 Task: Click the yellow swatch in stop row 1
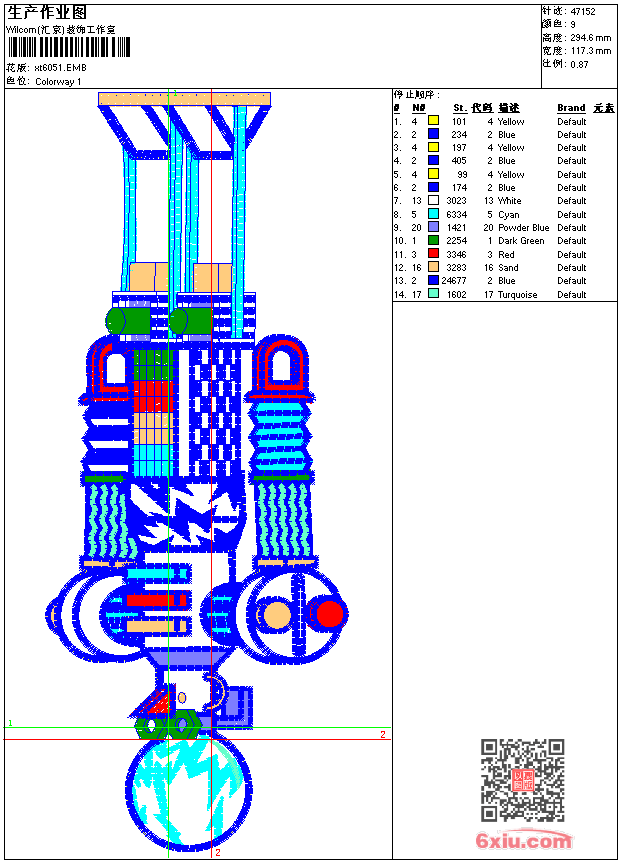[433, 120]
